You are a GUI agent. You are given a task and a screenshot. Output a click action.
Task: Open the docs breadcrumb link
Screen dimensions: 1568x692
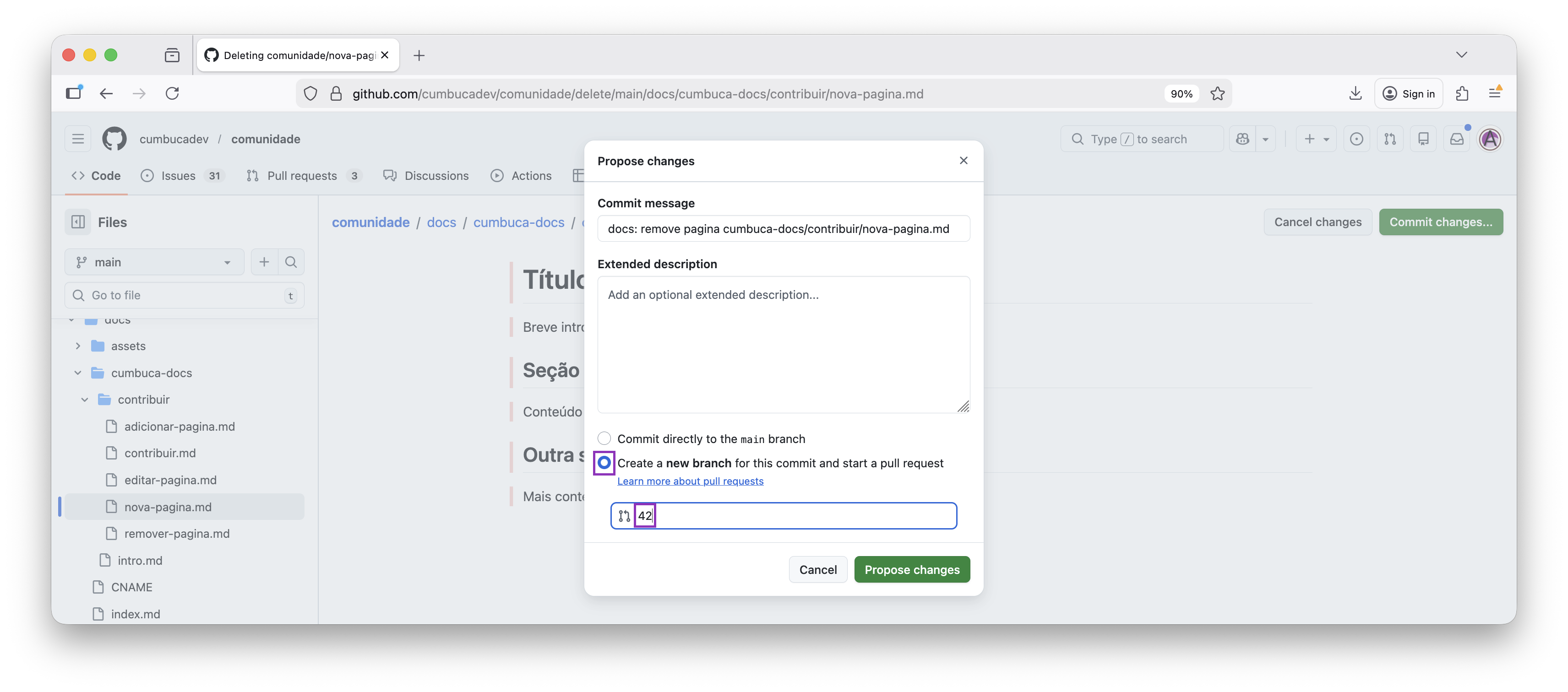[x=441, y=222]
